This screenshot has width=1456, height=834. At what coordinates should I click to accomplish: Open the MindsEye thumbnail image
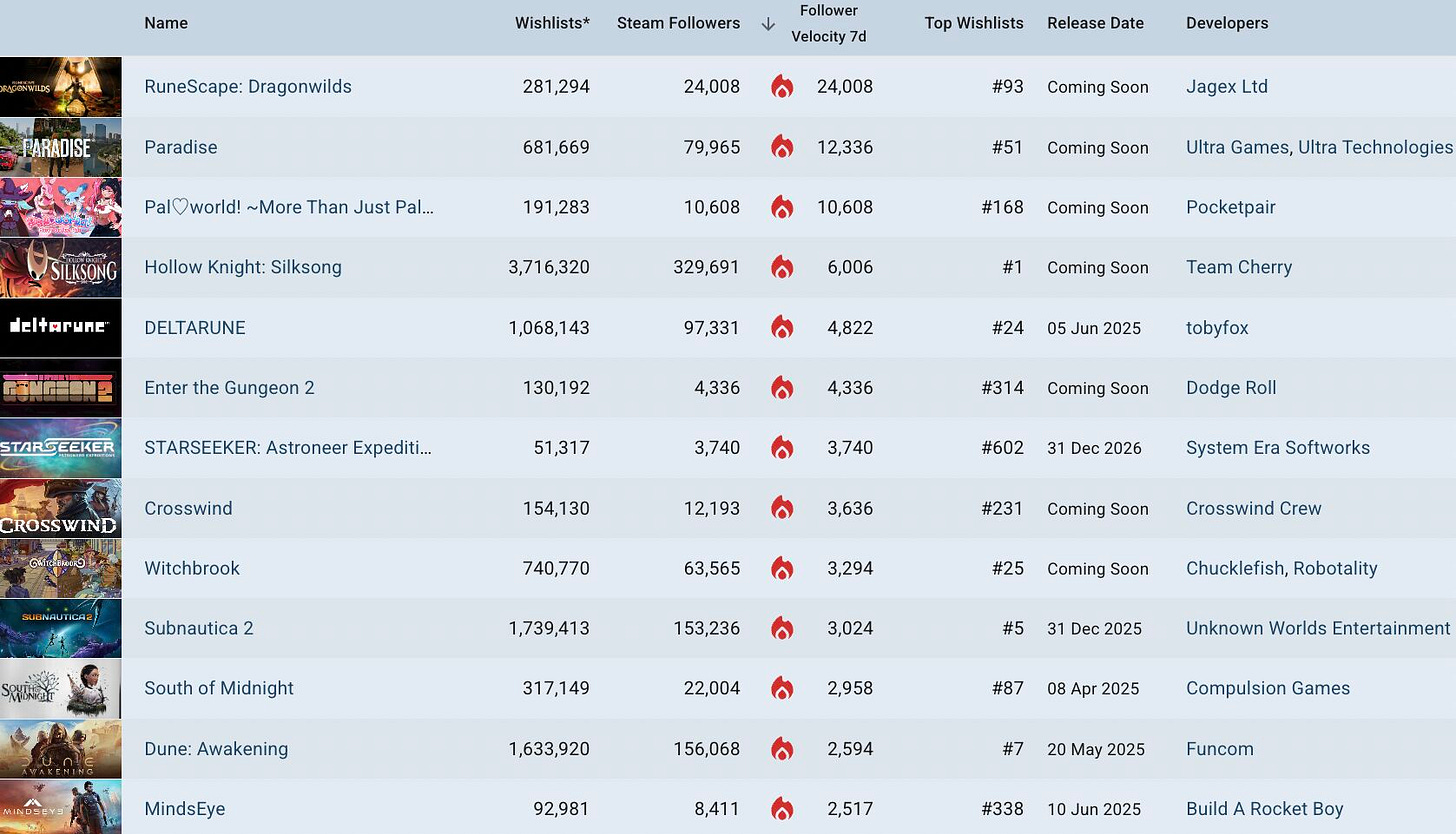tap(60, 807)
